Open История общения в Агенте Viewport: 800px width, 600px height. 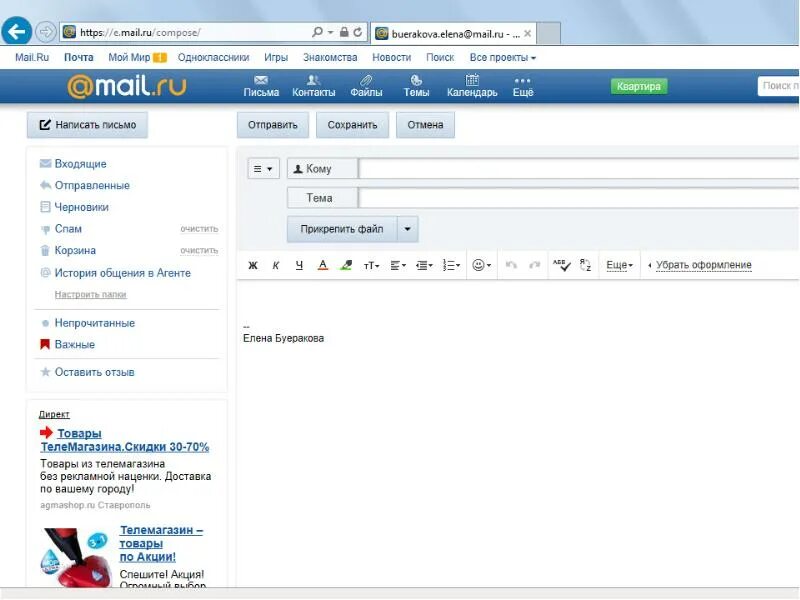click(122, 273)
